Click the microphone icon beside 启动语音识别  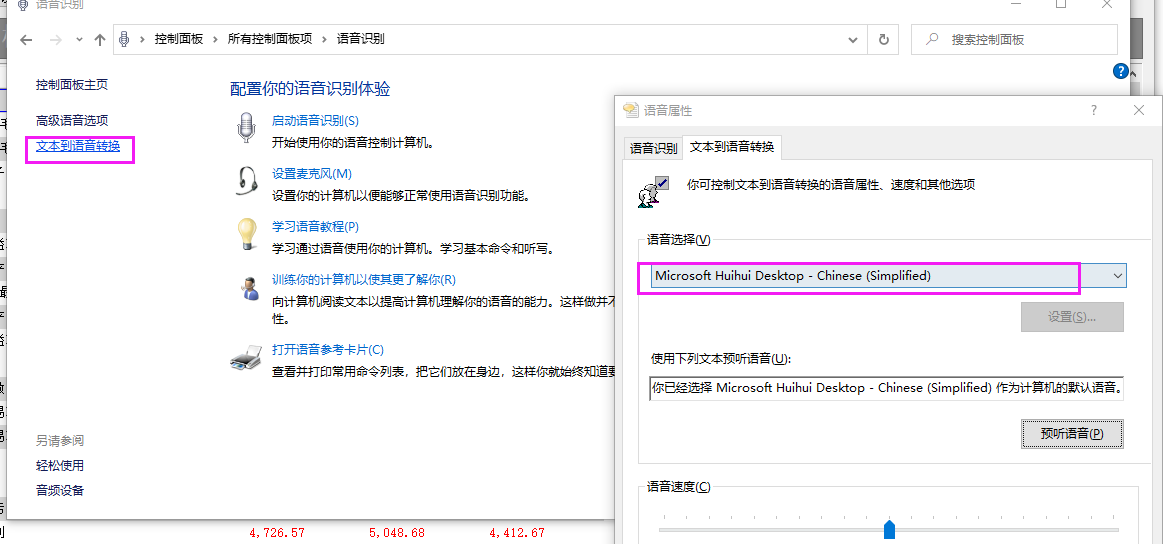246,127
